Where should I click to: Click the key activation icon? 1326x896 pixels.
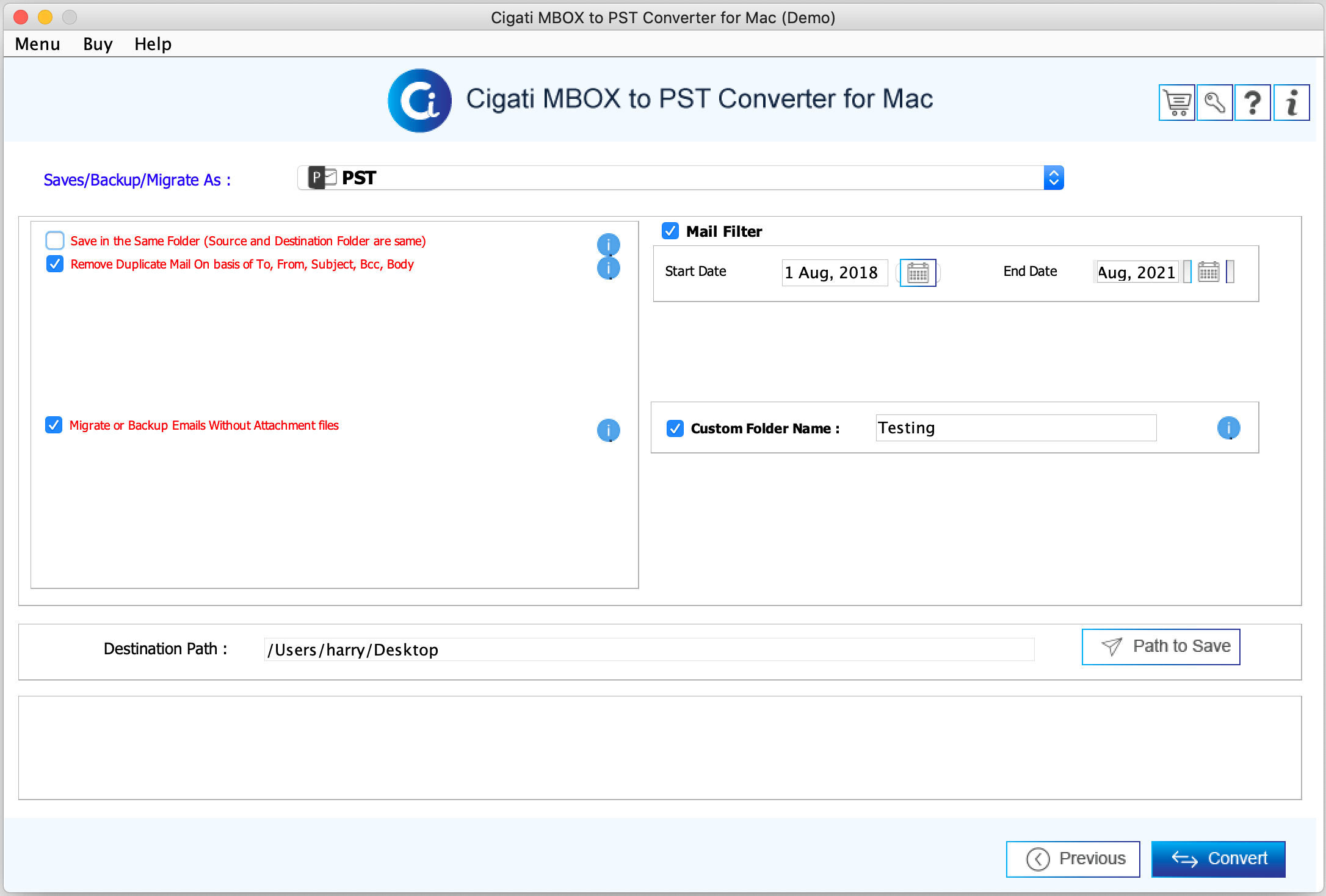(x=1214, y=103)
